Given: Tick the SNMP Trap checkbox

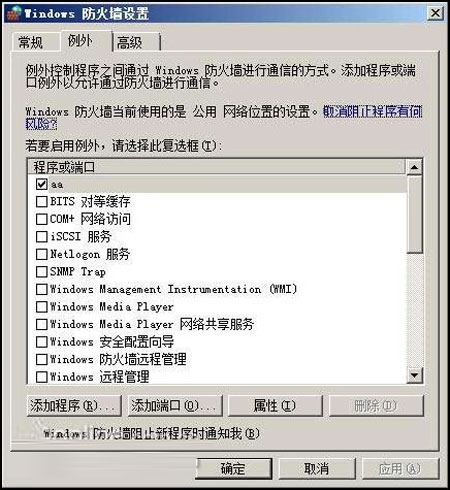Looking at the screenshot, I should tap(42, 272).
